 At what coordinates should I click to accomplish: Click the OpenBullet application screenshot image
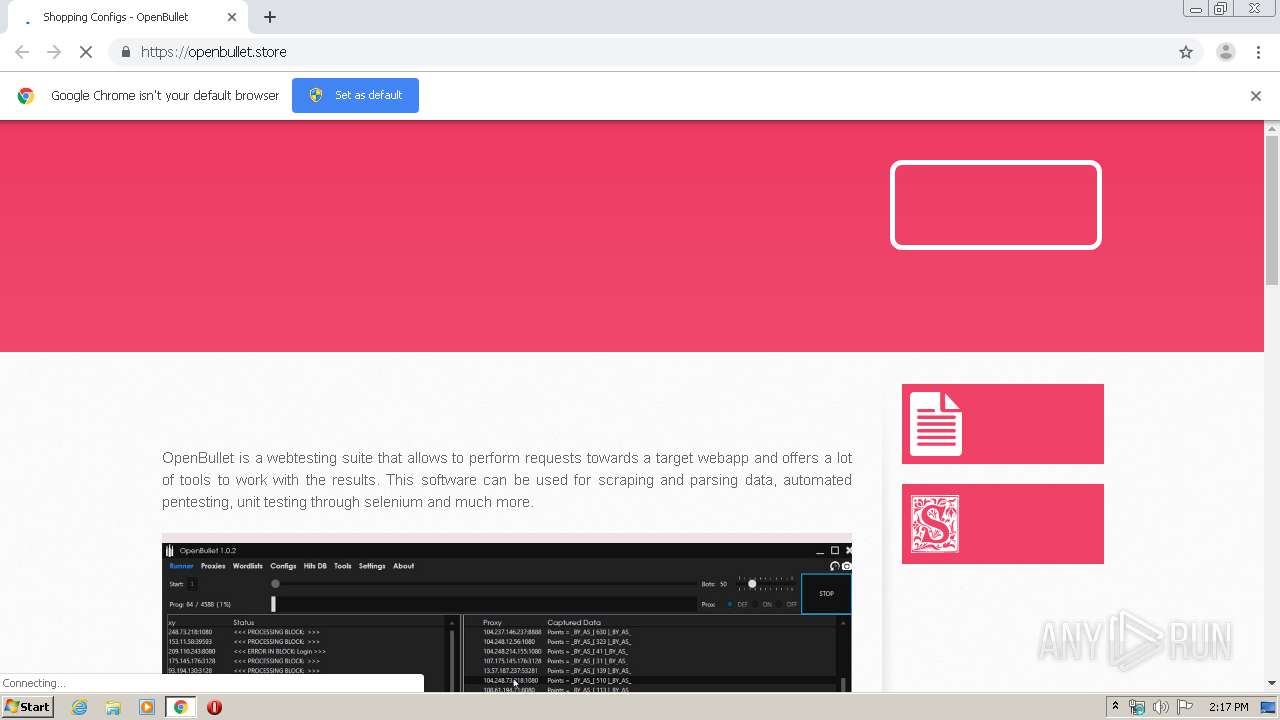pyautogui.click(x=507, y=614)
